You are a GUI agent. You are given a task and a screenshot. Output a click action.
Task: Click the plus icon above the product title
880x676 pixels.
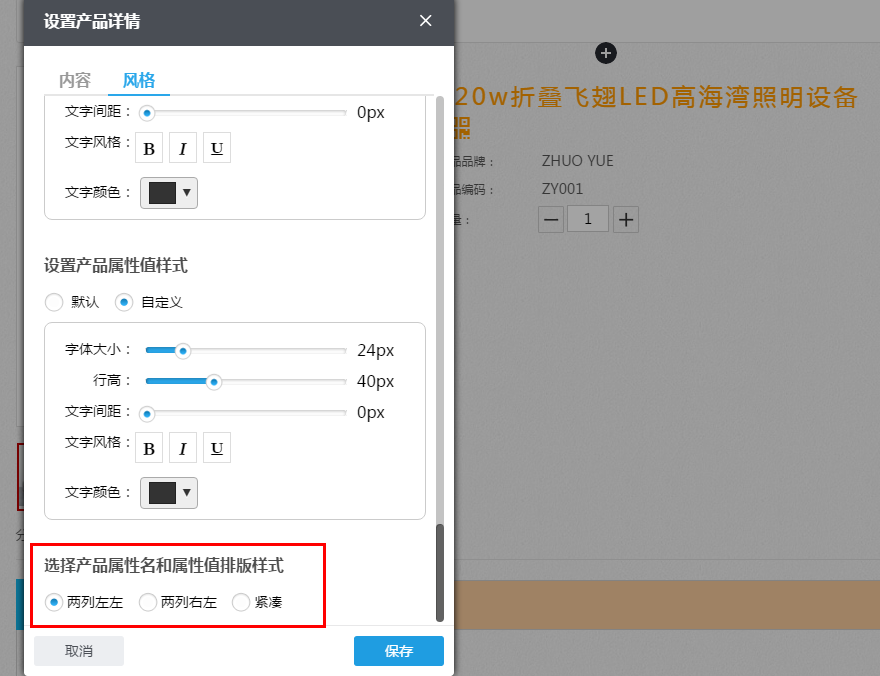[x=606, y=53]
